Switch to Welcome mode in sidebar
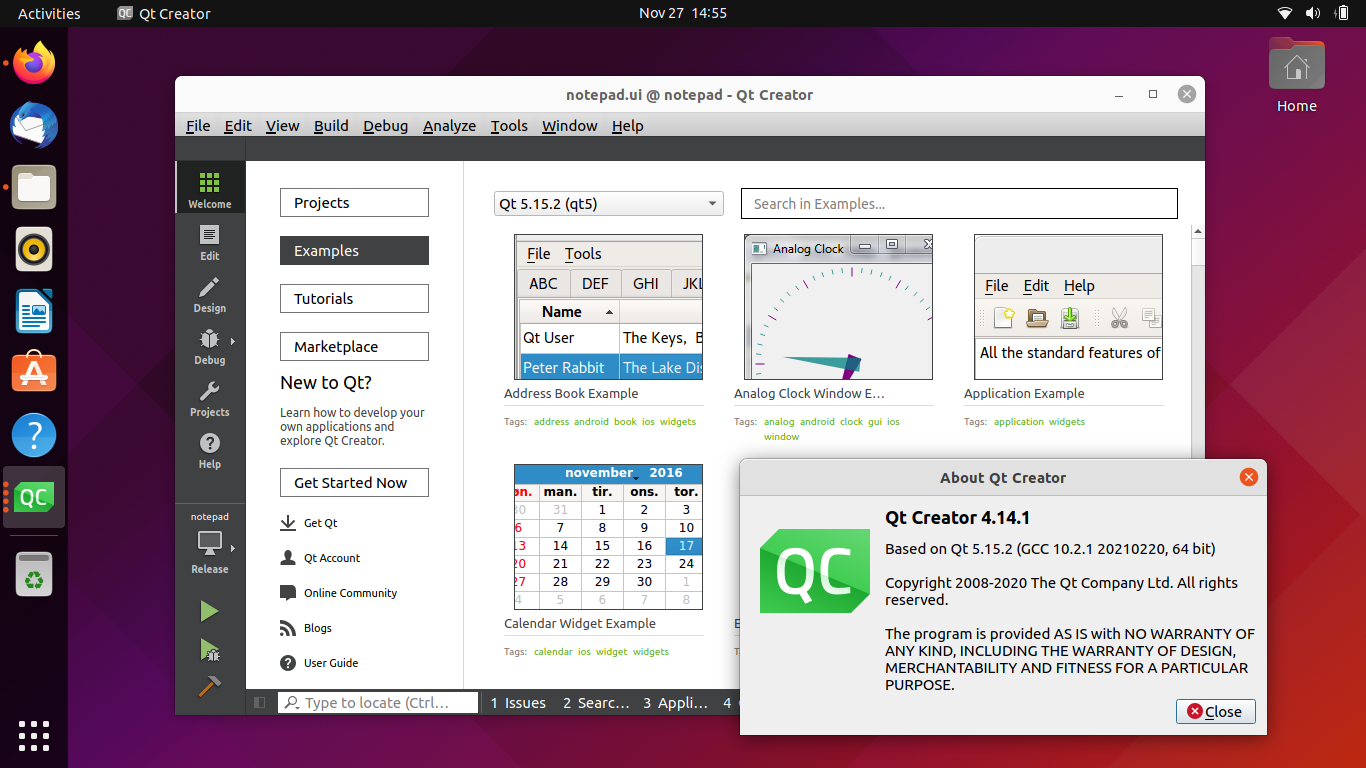 (x=209, y=189)
